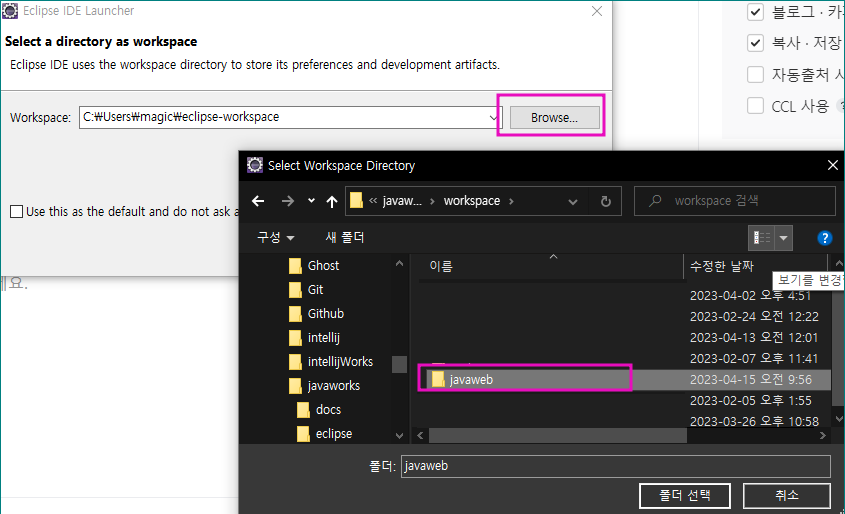Click the date 2023-04-02 오후 4:51 row
Viewport: 845px width, 514px height.
tap(750, 296)
